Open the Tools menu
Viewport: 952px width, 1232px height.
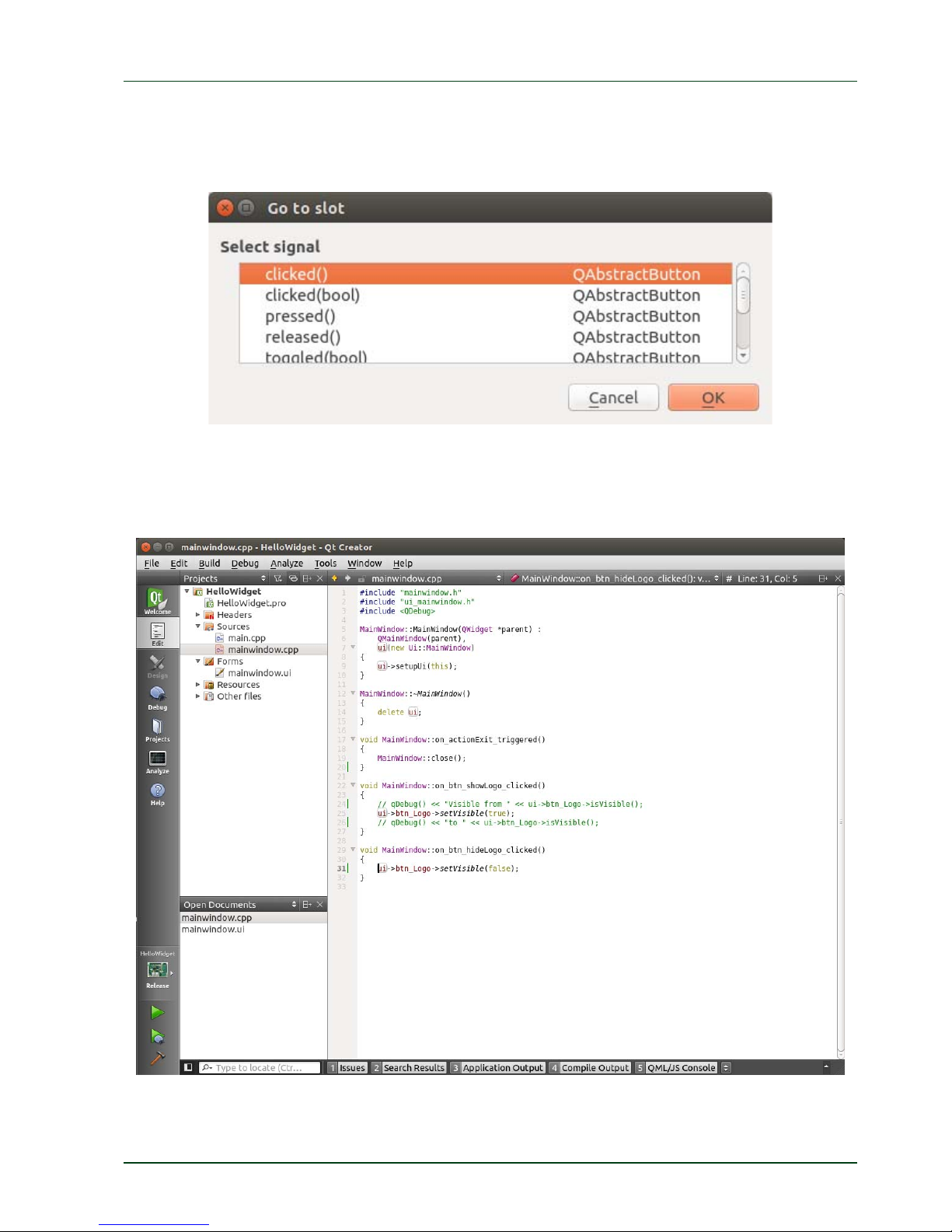tap(326, 564)
